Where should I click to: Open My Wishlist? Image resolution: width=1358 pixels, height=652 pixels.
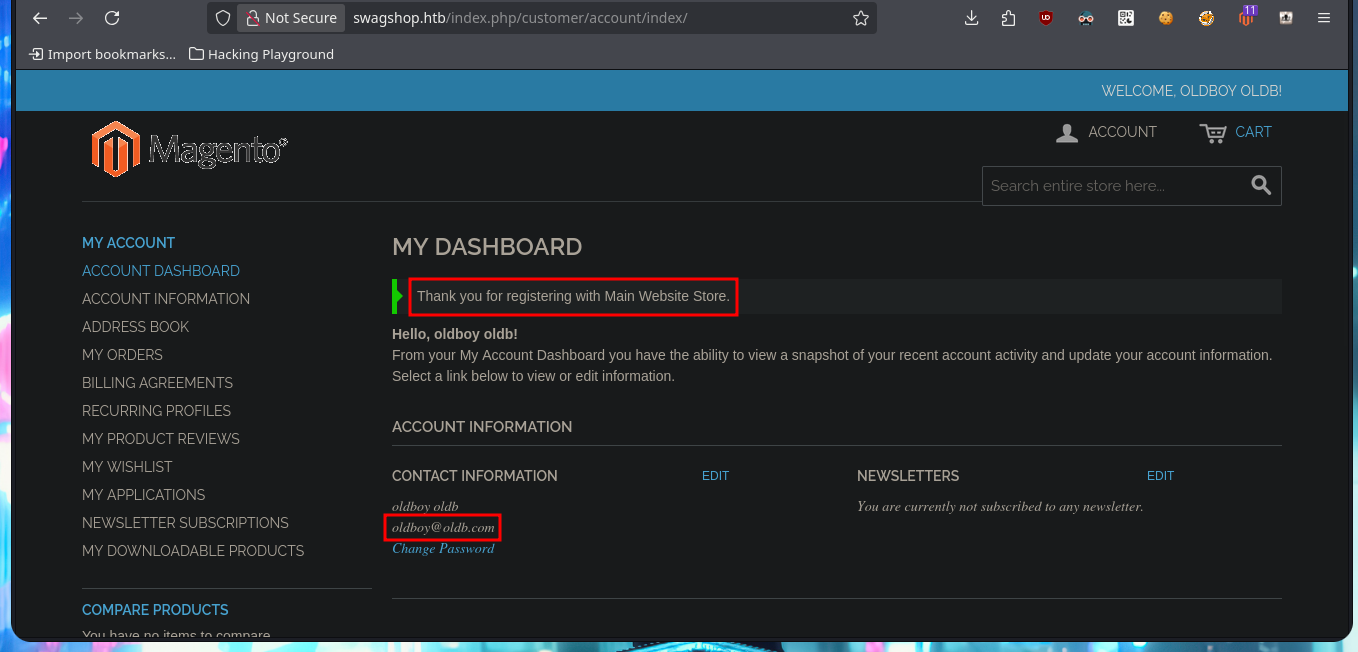coord(127,467)
